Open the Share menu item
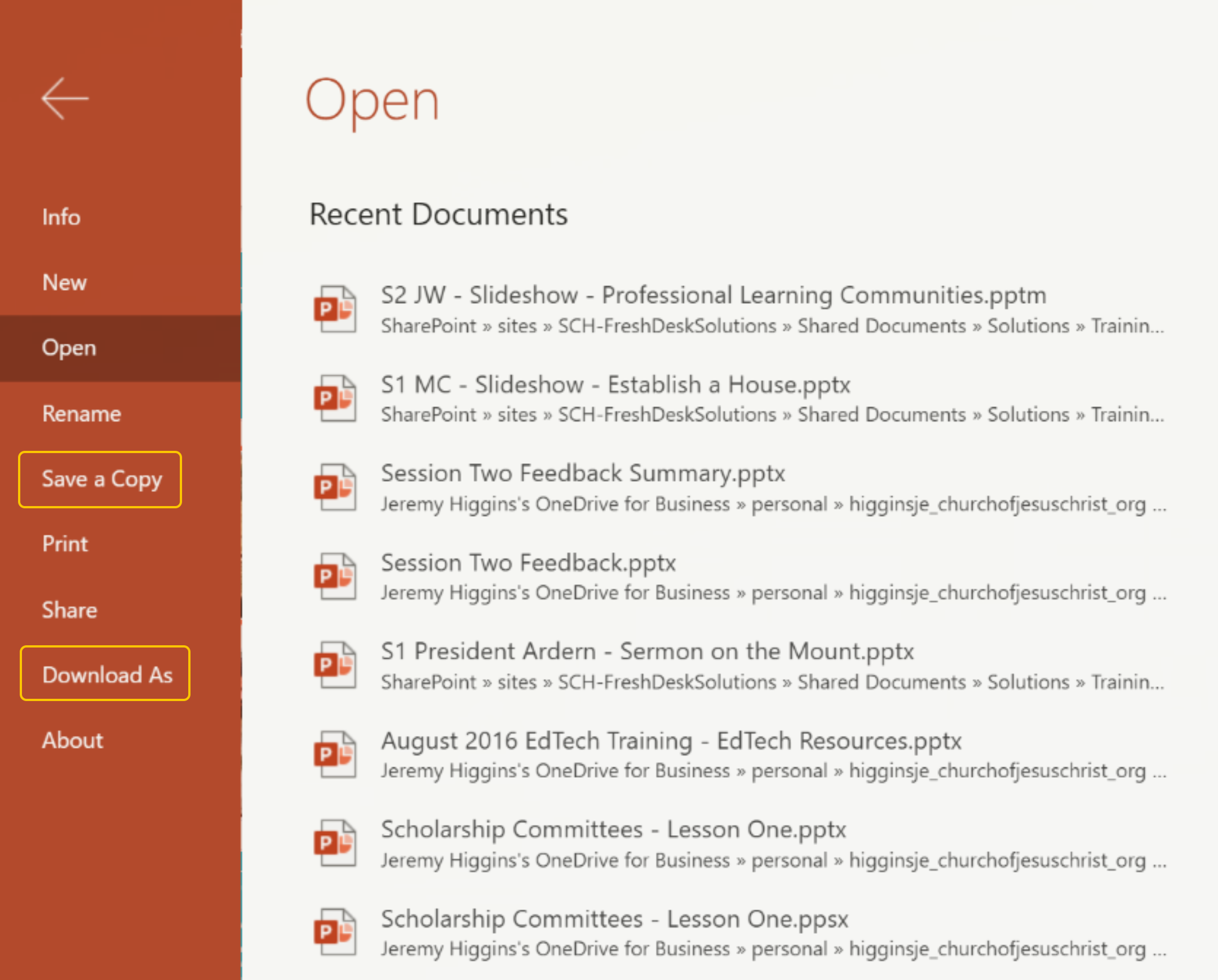 [69, 610]
